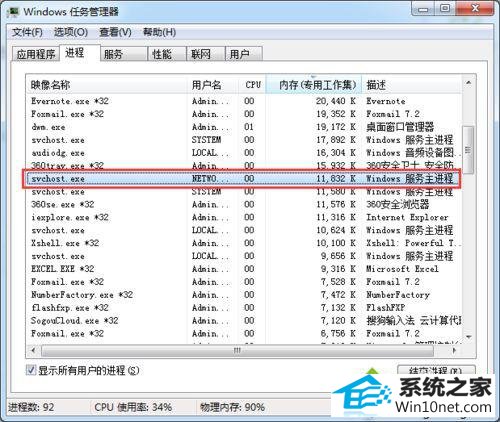
Task: Toggle 显示所有用户的进程 checkbox
Action: click(31, 370)
